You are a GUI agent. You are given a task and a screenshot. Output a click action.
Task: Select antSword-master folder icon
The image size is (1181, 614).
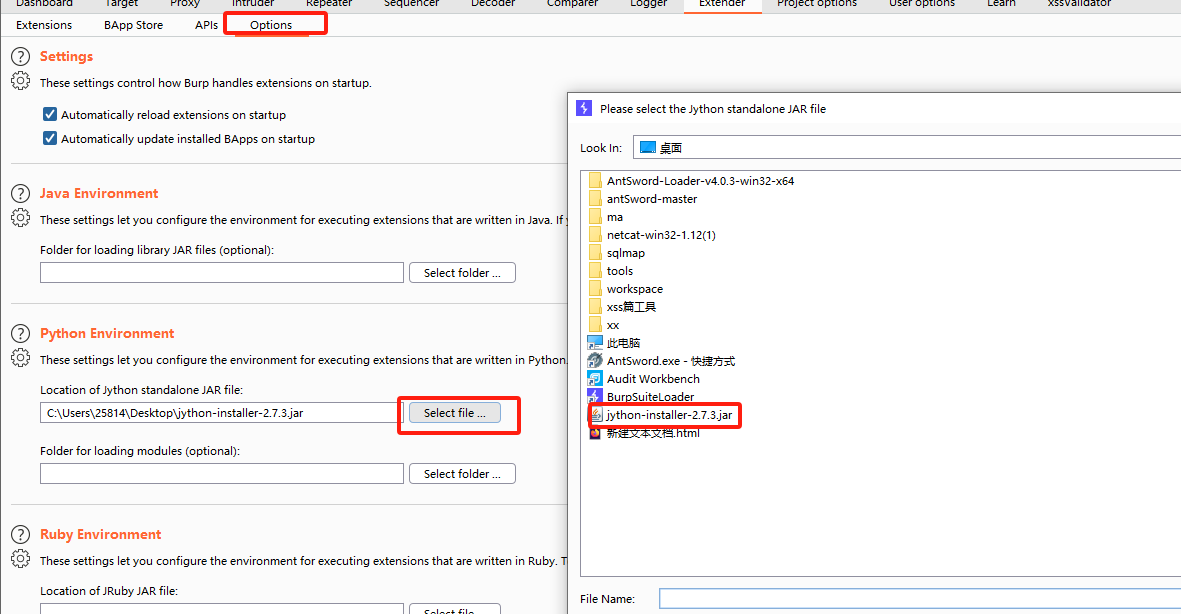click(x=595, y=199)
